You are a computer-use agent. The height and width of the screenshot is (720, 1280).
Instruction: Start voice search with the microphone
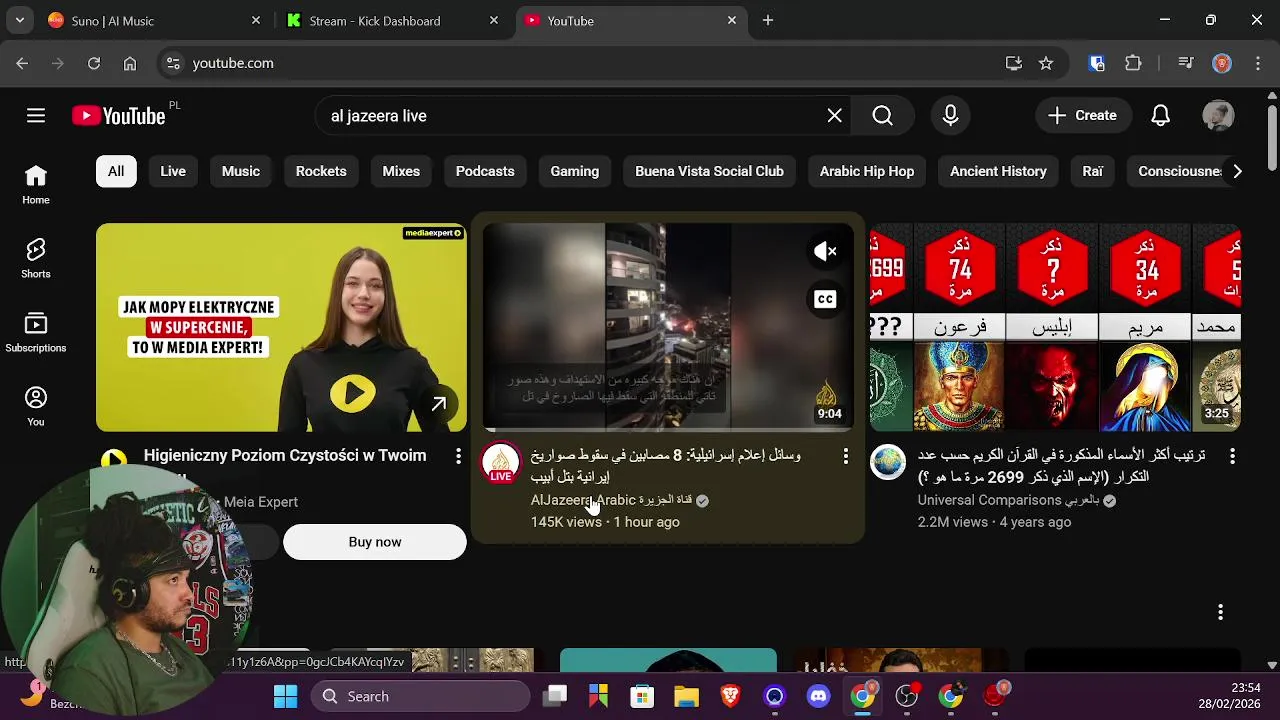coord(951,116)
